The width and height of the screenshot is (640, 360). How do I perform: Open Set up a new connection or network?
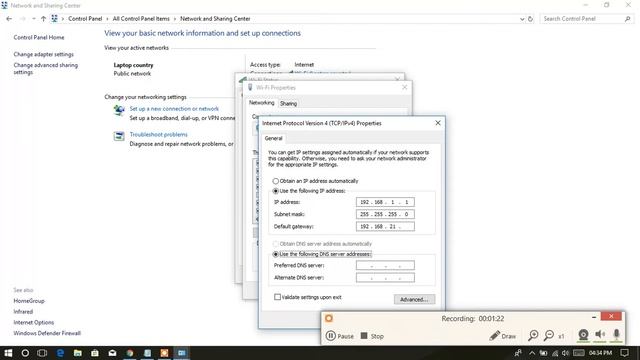click(x=174, y=109)
